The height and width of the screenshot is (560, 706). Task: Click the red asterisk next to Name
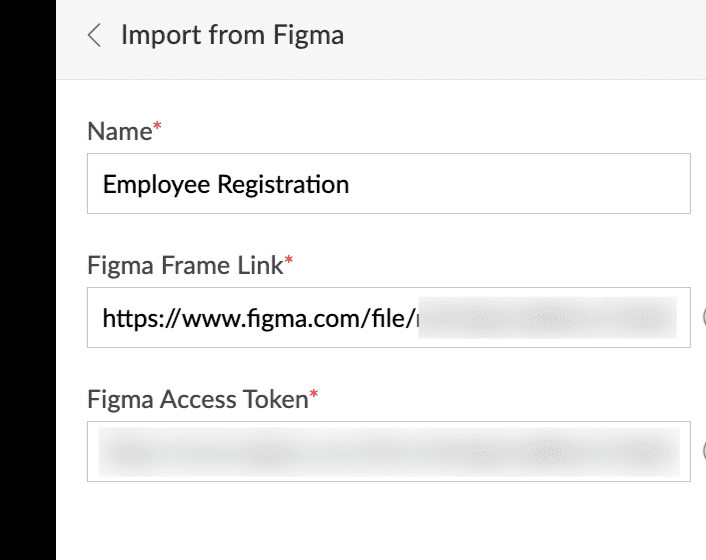point(156,127)
